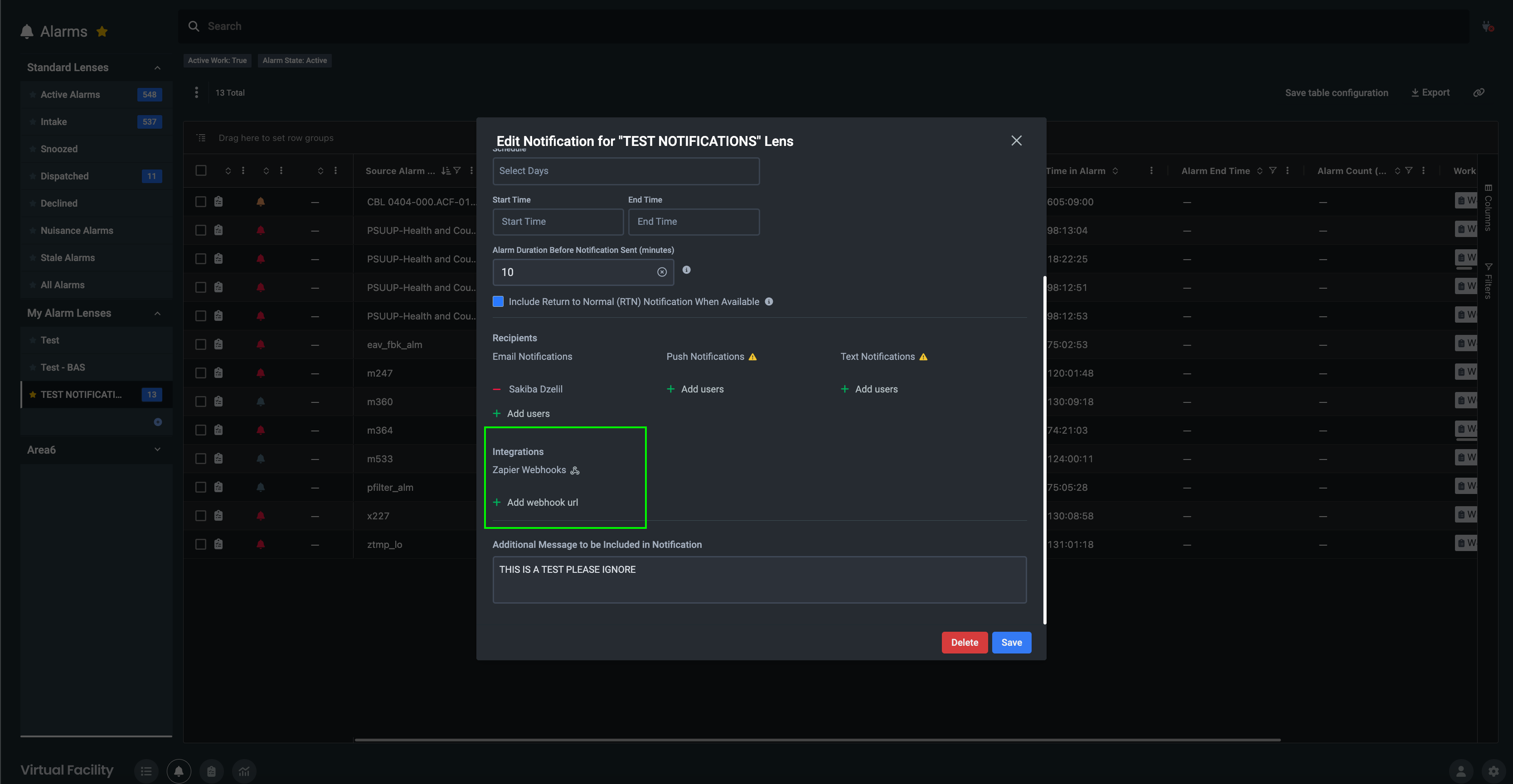Open the settings gear in the bottom right corner

coord(1493,771)
